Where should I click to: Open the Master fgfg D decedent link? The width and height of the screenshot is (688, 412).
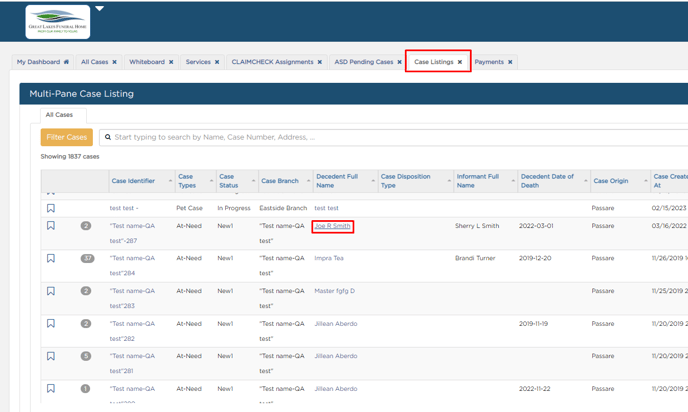click(335, 291)
